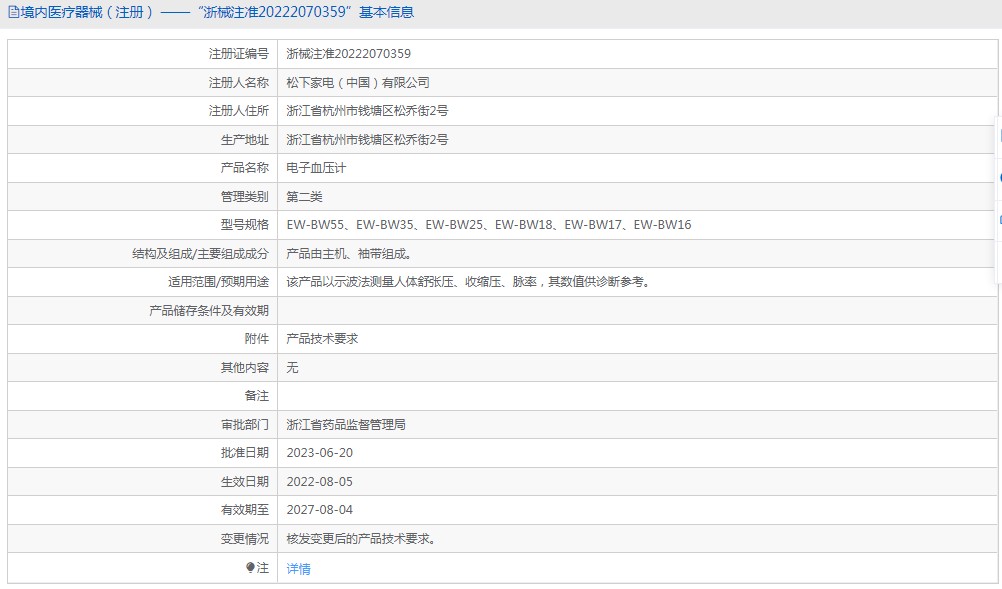Click the 型号规格 row label
The image size is (1002, 589).
point(245,225)
